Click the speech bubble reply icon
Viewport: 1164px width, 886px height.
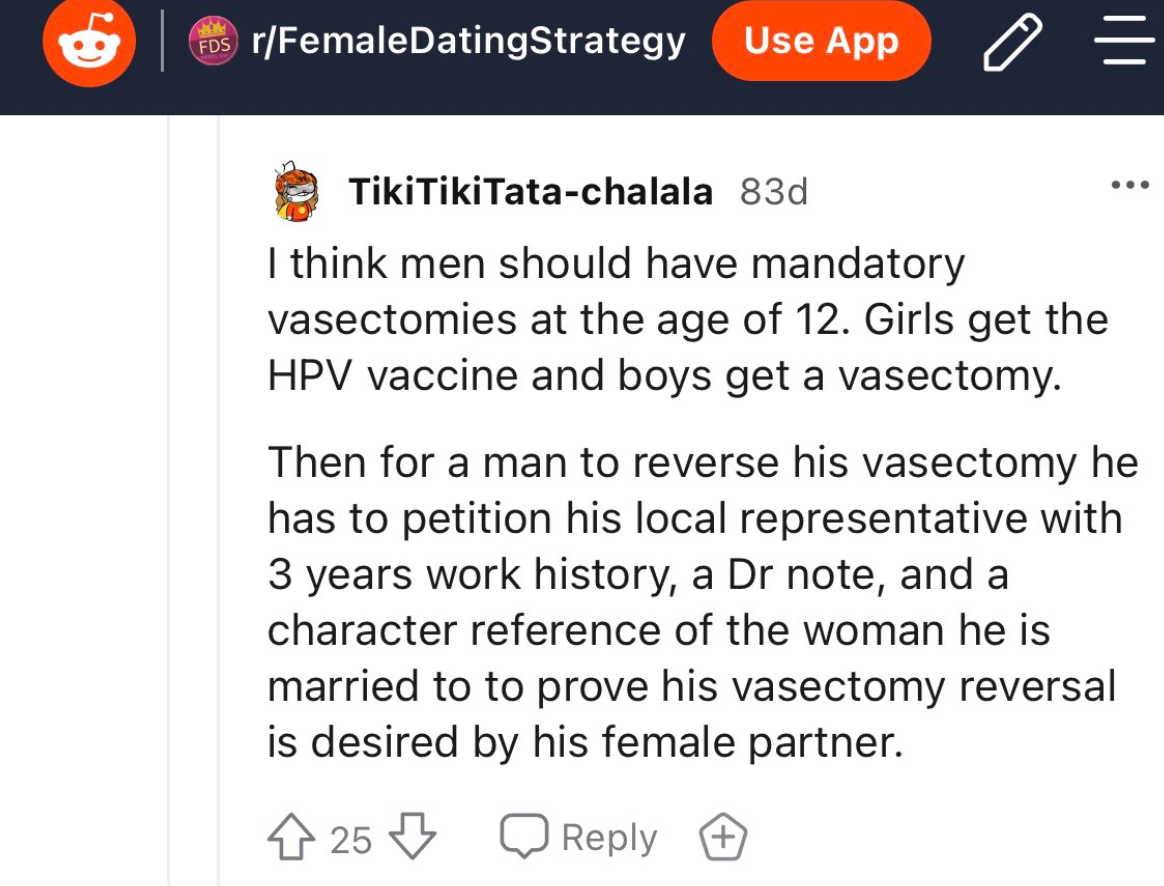[524, 836]
